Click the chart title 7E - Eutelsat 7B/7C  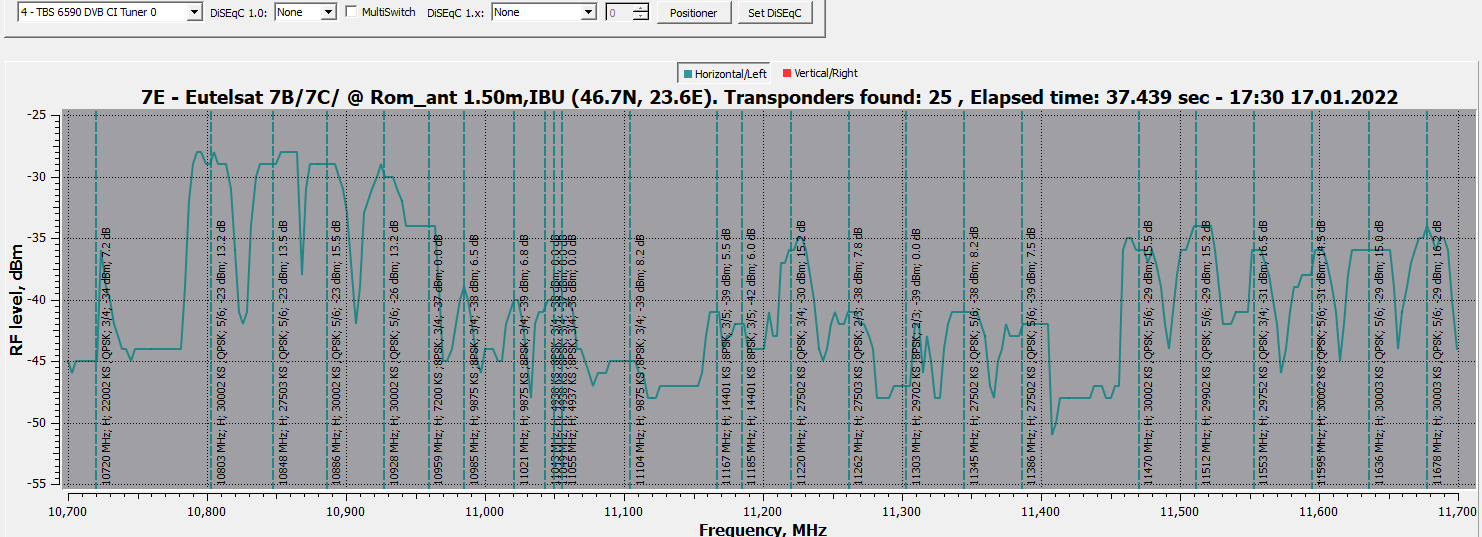(x=769, y=97)
